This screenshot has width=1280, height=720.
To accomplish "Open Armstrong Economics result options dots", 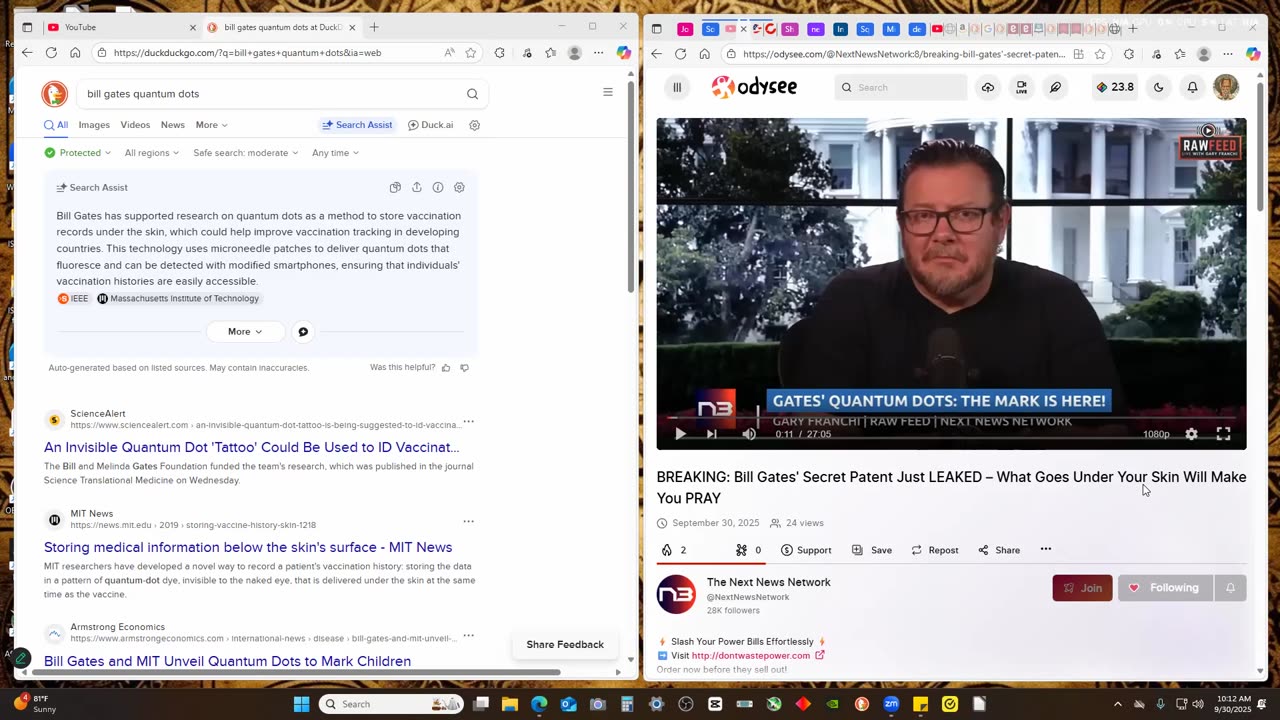I will [x=468, y=635].
